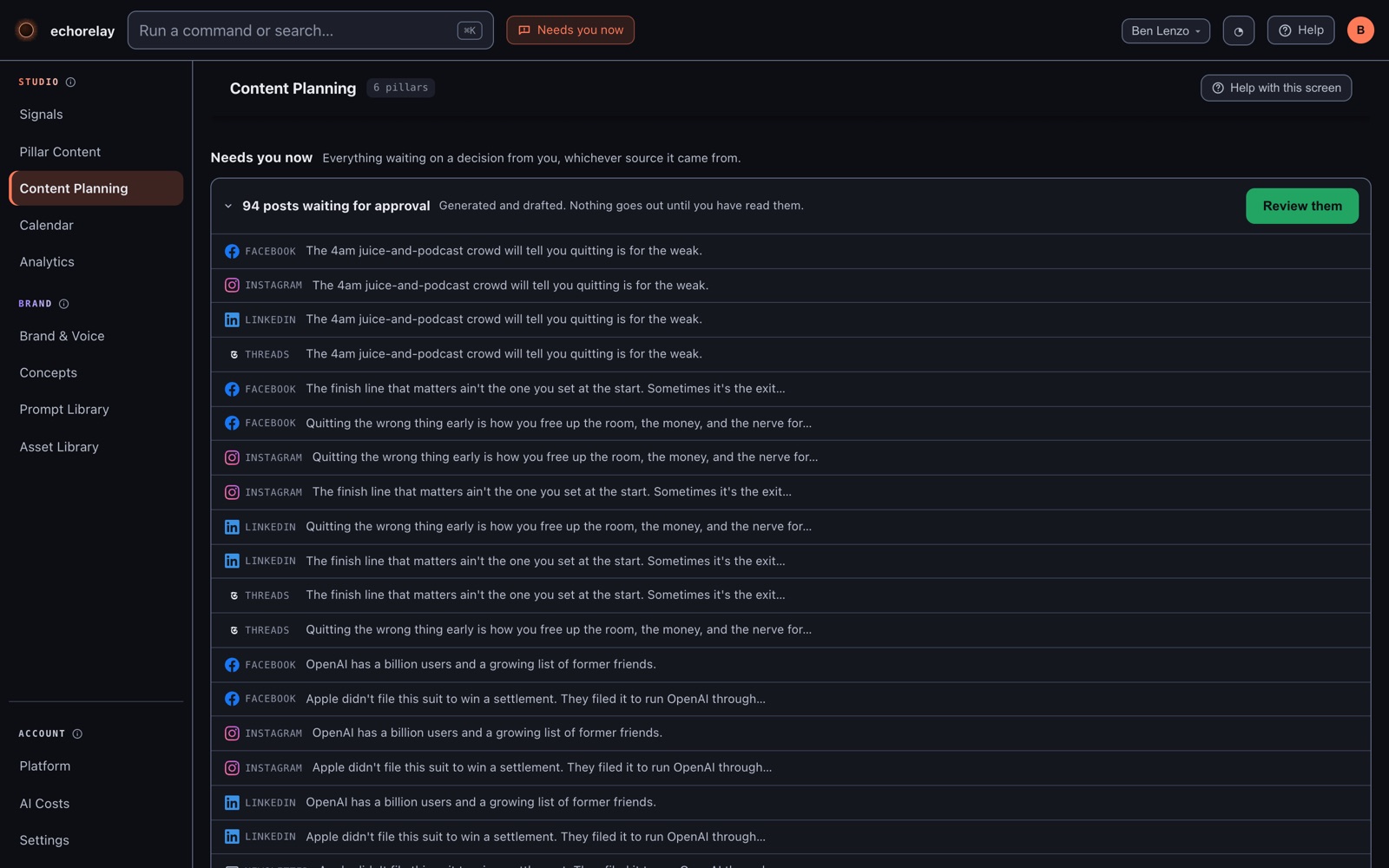
Task: Click the B user avatar
Action: [1360, 30]
